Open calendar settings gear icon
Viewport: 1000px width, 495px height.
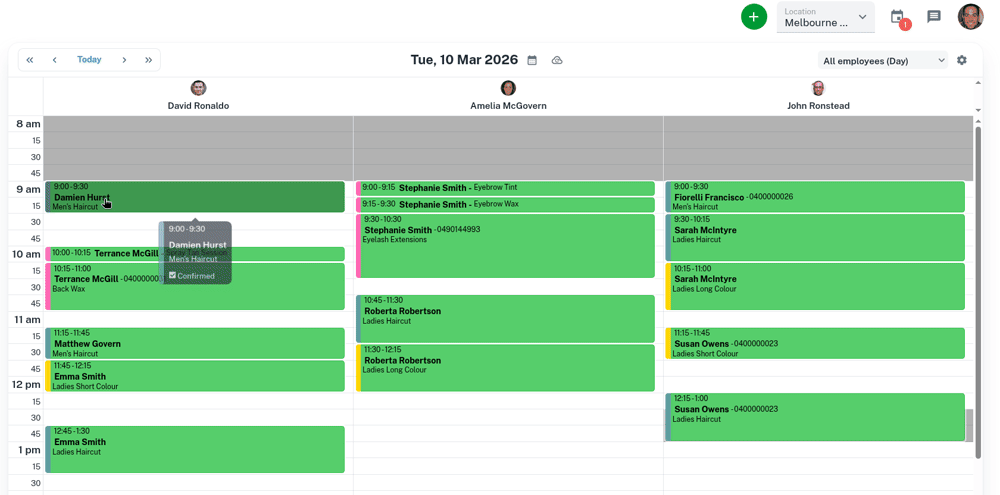pyautogui.click(x=962, y=60)
